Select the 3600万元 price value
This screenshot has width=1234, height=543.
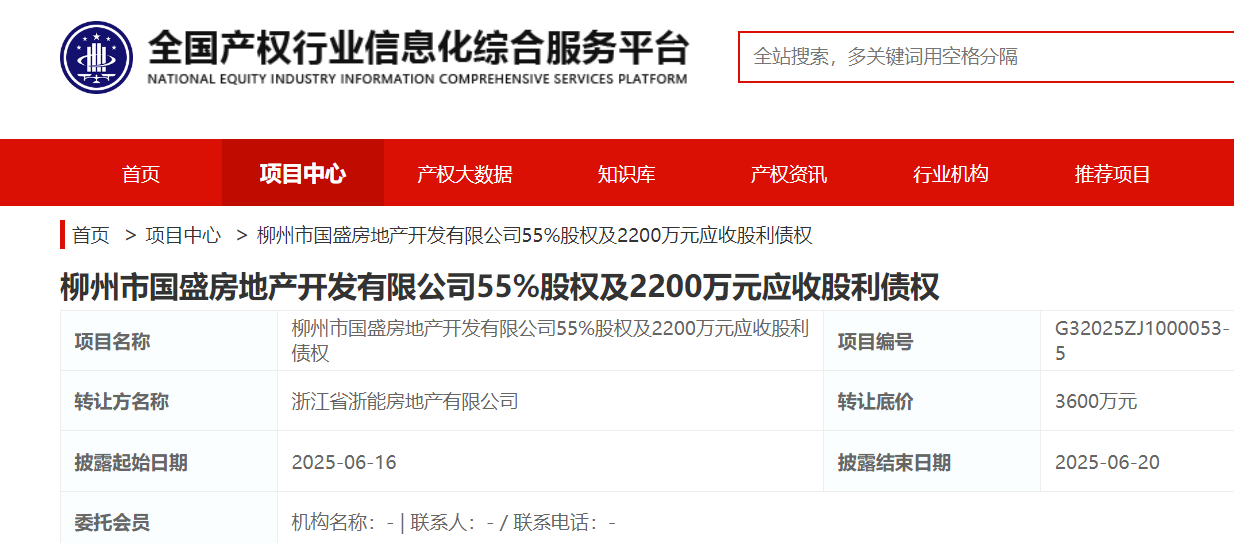point(1096,402)
